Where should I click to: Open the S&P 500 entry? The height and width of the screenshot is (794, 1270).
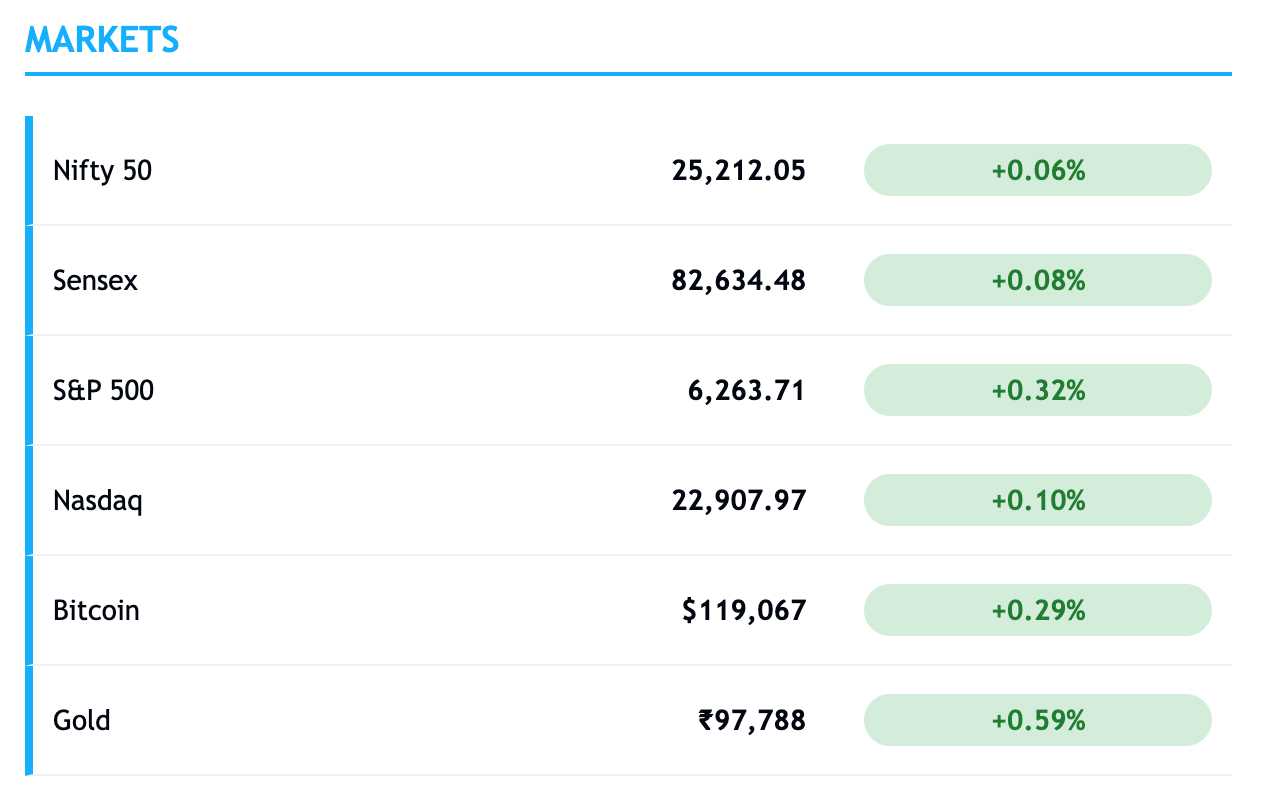pos(628,390)
